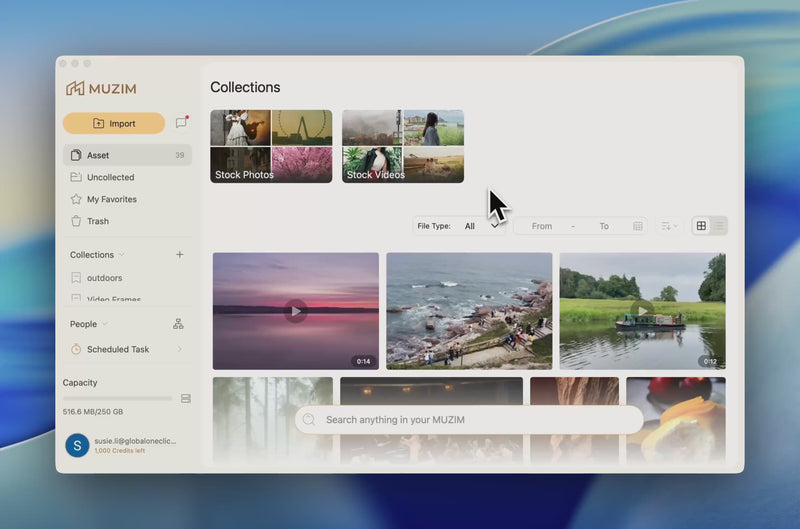
Task: Open the date range calendar icon
Action: (638, 226)
